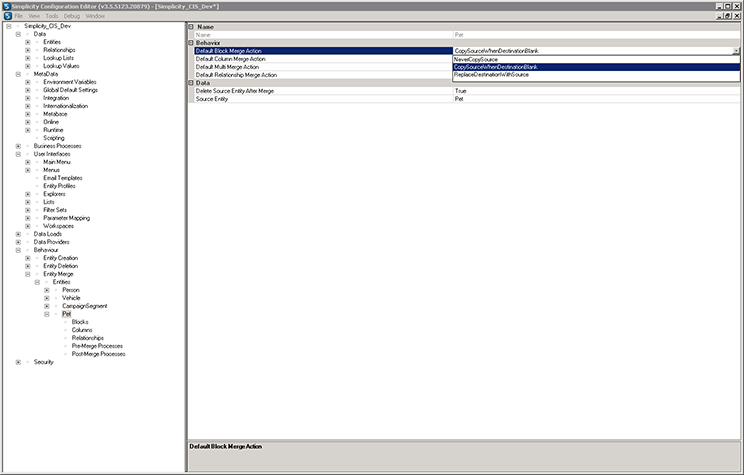Select Integration tree item
This screenshot has width=744, height=475.
tap(56, 98)
